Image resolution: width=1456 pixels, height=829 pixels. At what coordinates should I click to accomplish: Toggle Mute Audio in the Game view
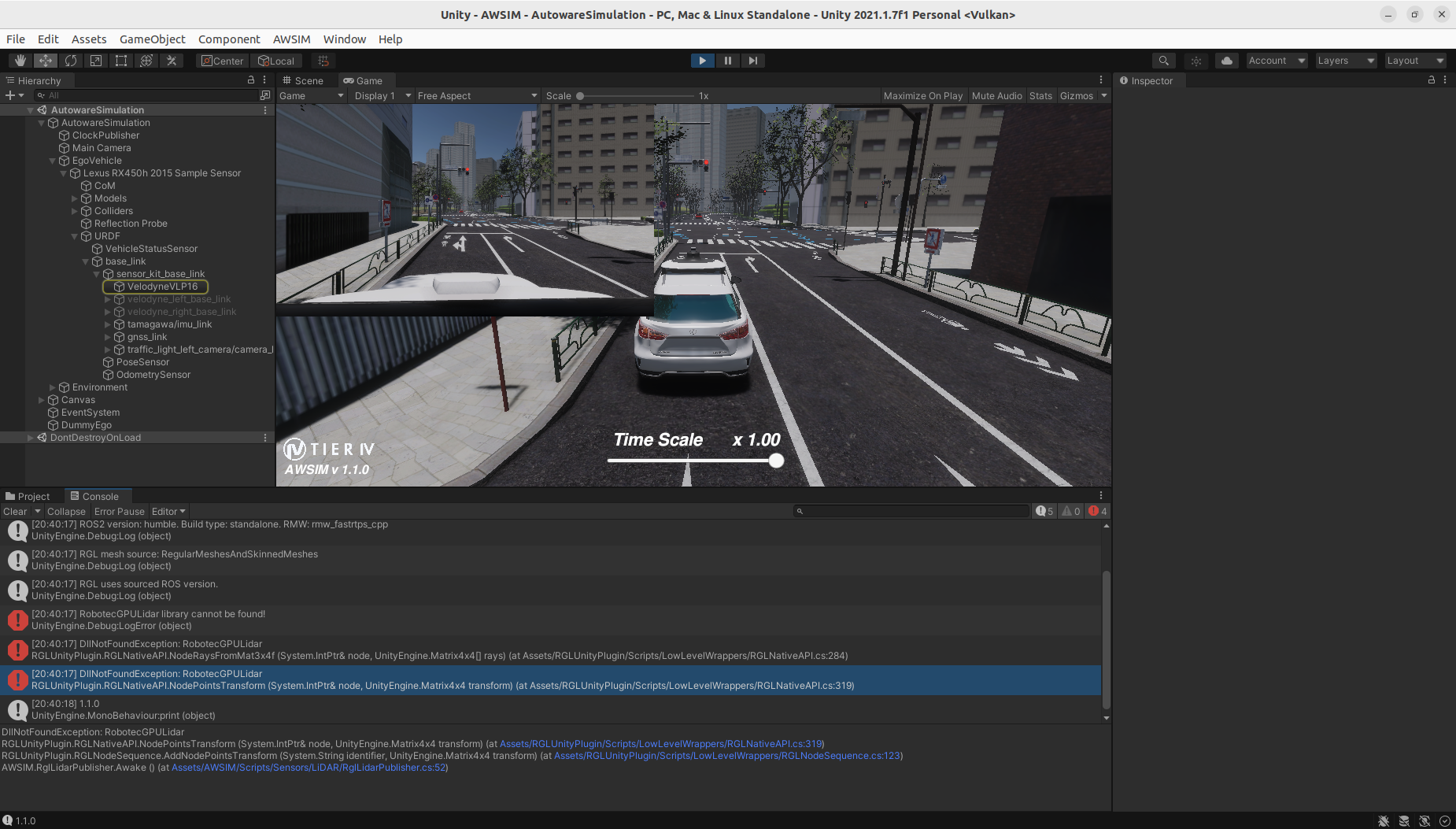pos(996,95)
